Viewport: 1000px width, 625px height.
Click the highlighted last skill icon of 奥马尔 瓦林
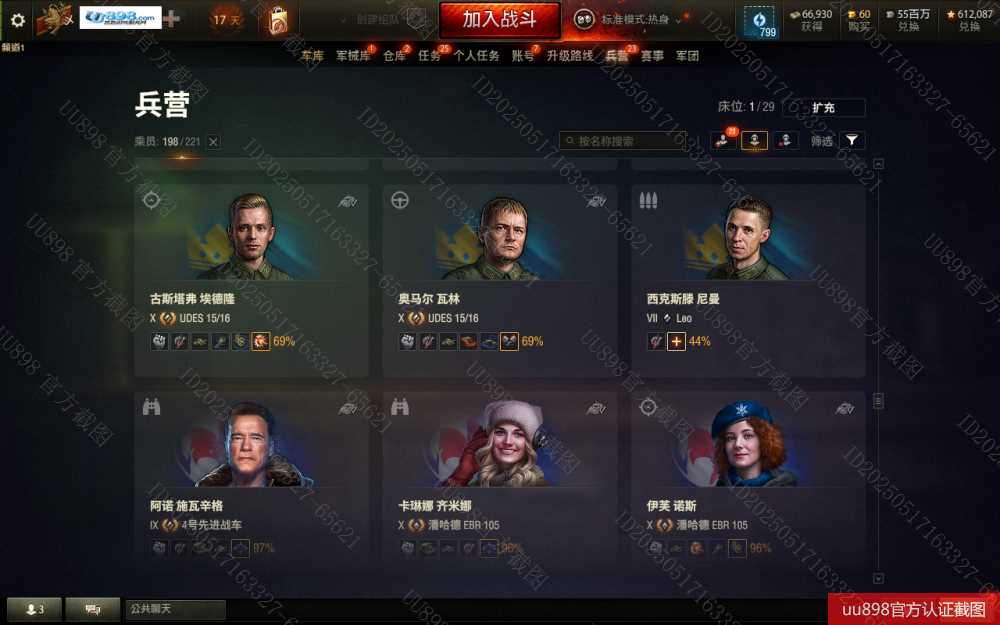click(509, 342)
